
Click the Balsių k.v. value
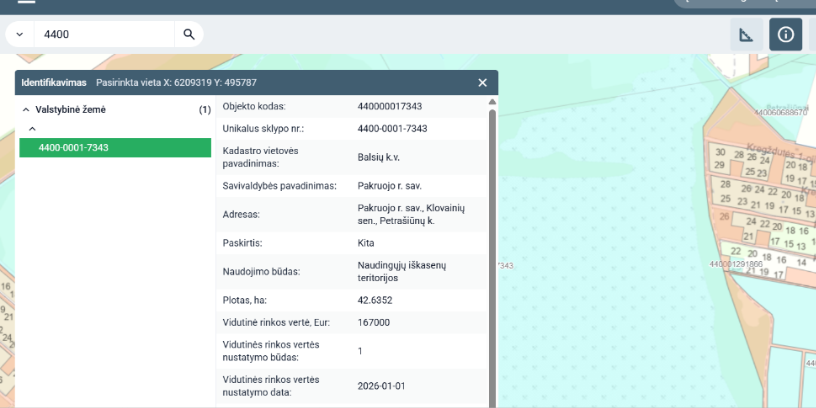coord(378,157)
